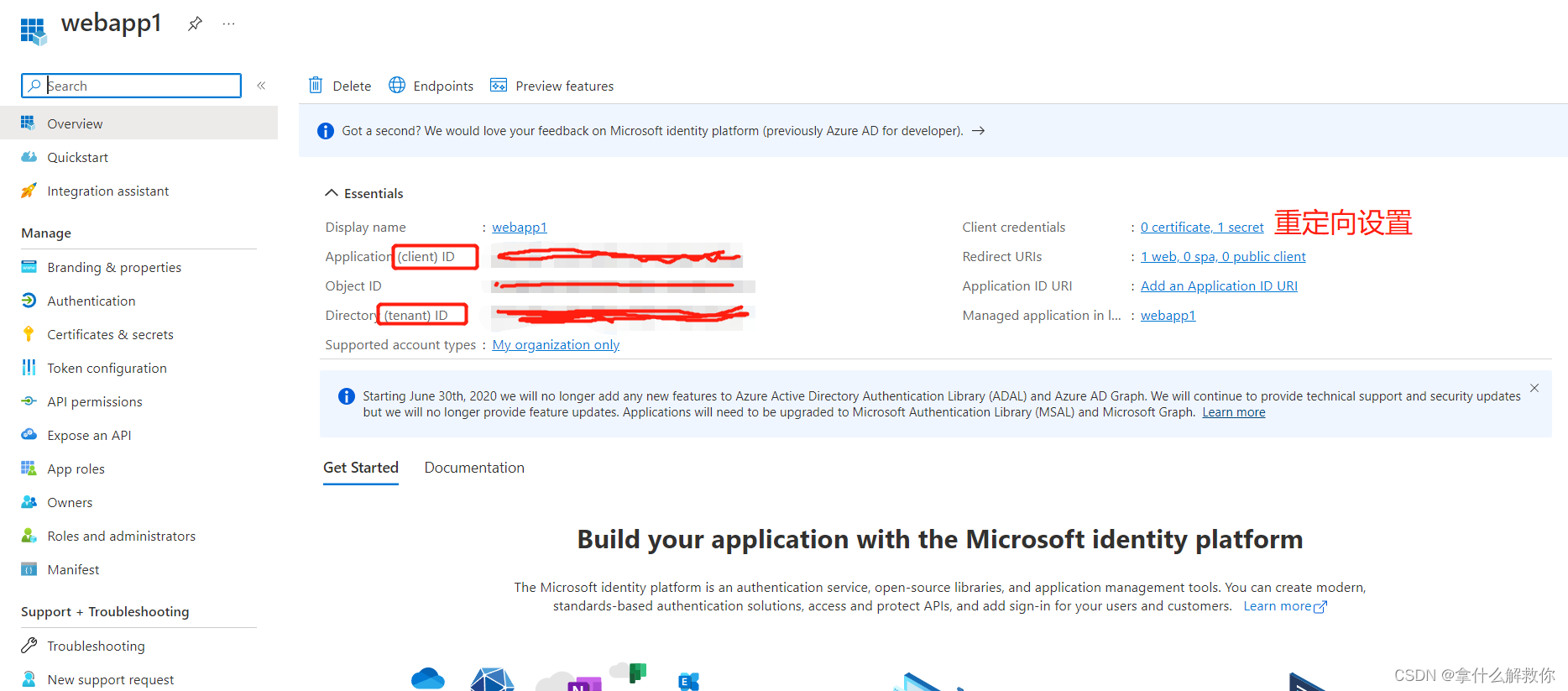Viewport: 1568px width, 691px height.
Task: Open 0 certificate, 1 secret link
Action: coord(1202,227)
